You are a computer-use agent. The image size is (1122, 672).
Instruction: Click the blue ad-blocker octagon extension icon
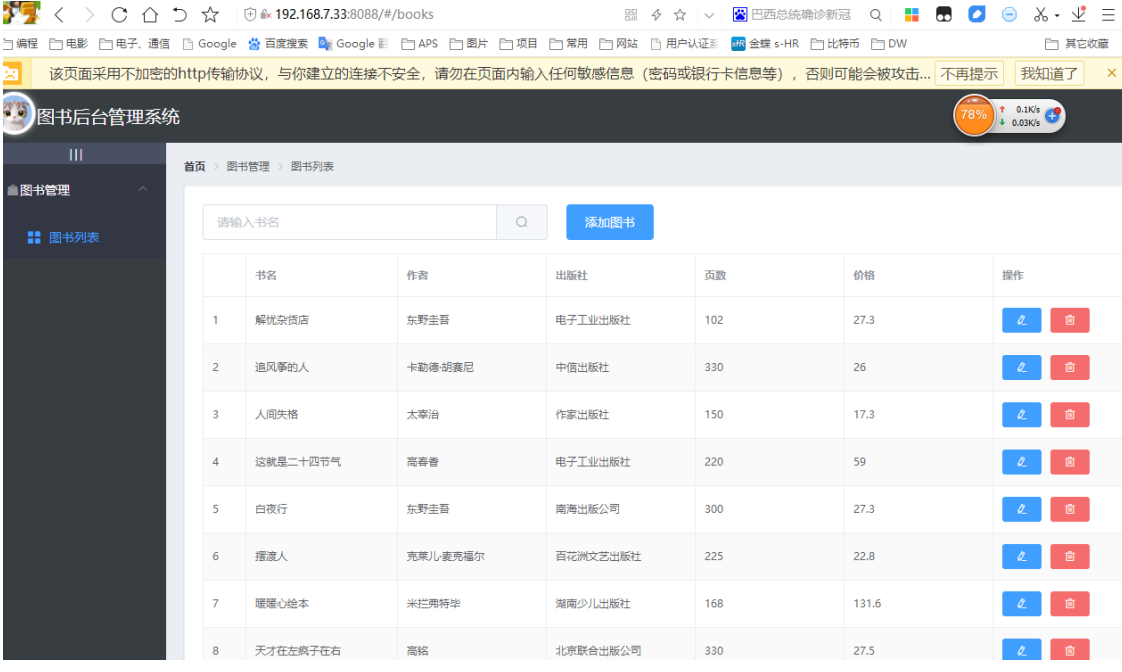pyautogui.click(x=1008, y=16)
